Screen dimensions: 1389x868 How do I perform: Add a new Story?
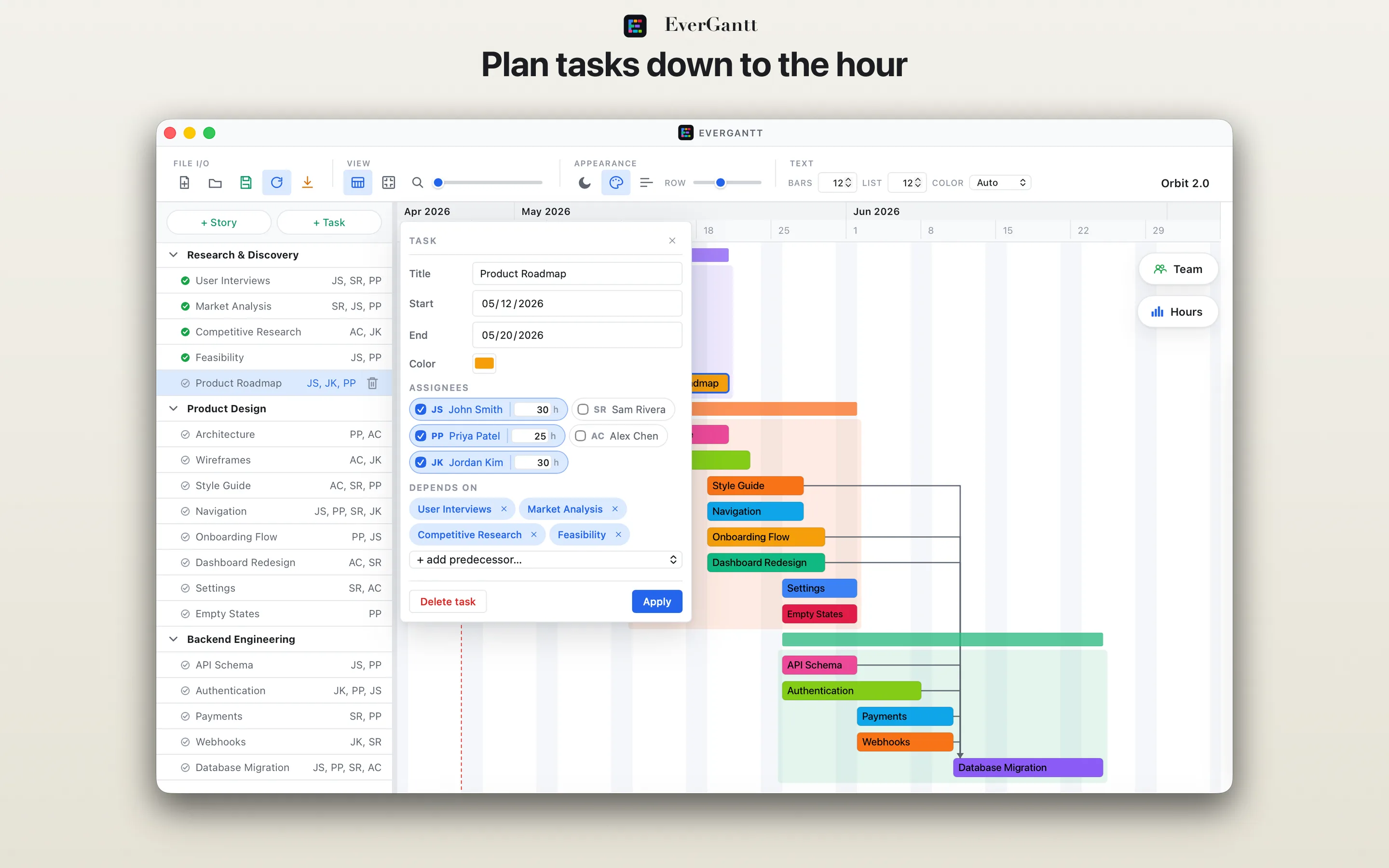[218, 222]
